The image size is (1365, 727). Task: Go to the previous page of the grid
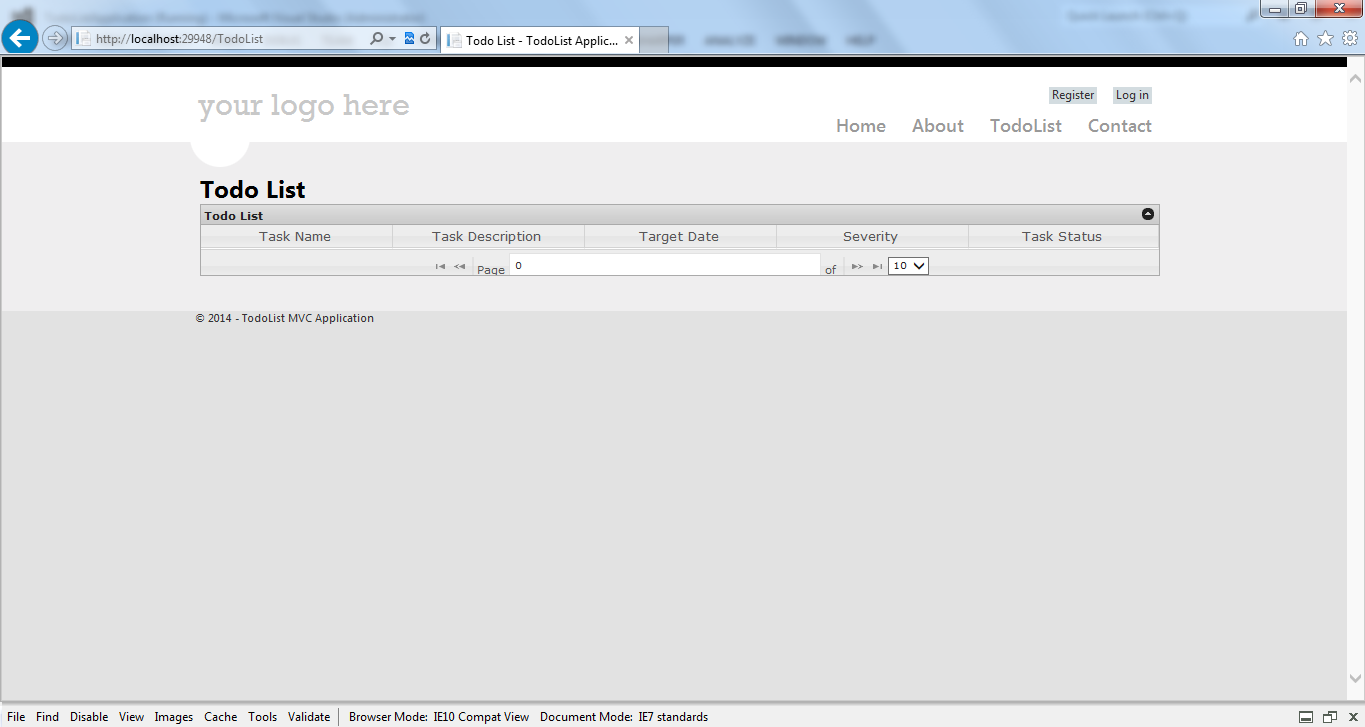[x=459, y=266]
